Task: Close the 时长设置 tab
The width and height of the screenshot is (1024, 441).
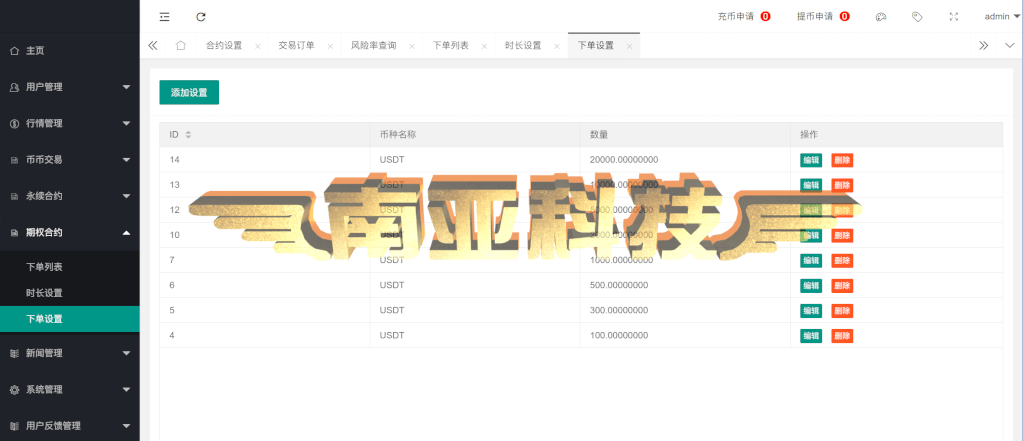Action: tap(556, 46)
